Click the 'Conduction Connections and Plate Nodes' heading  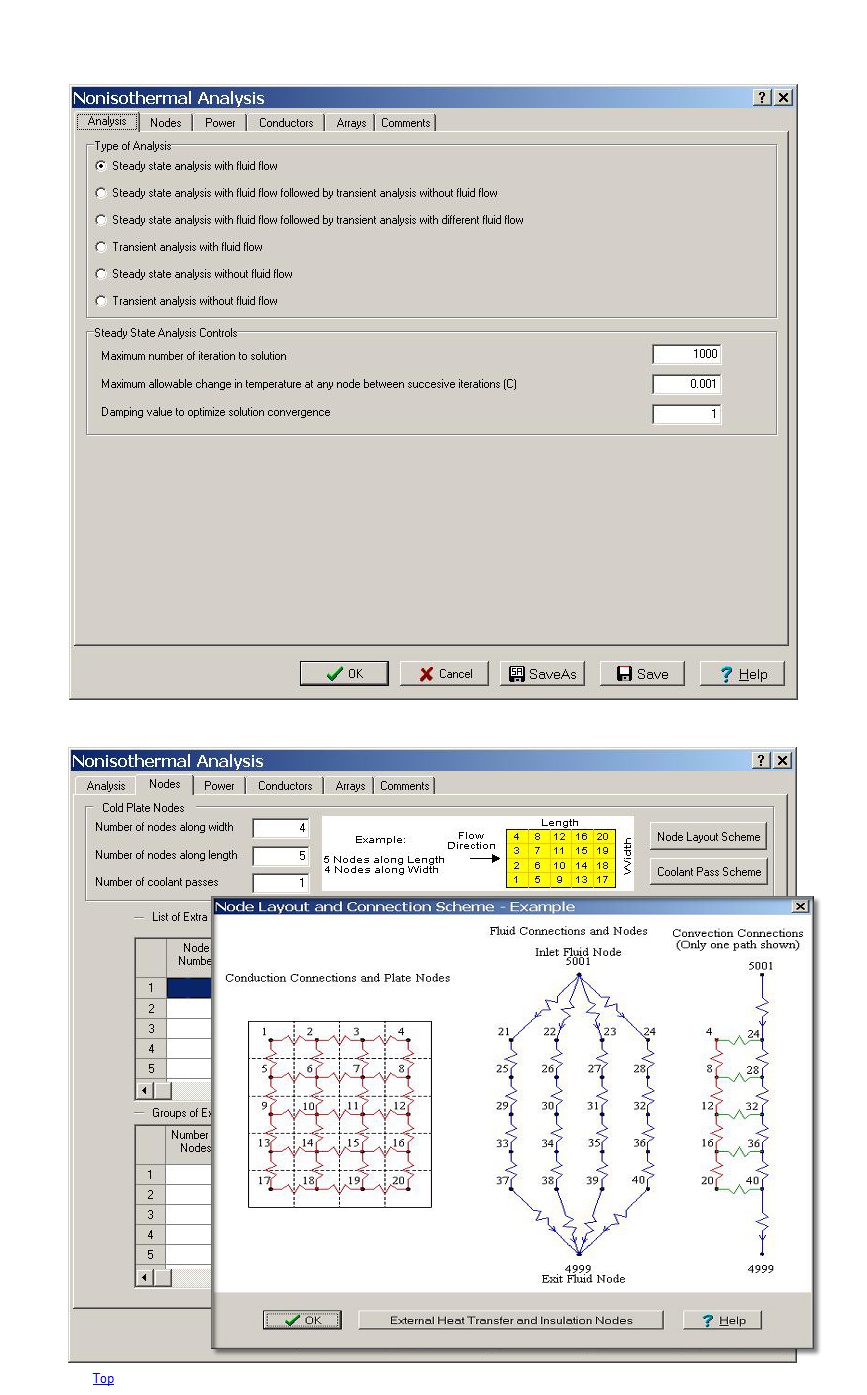pos(338,978)
